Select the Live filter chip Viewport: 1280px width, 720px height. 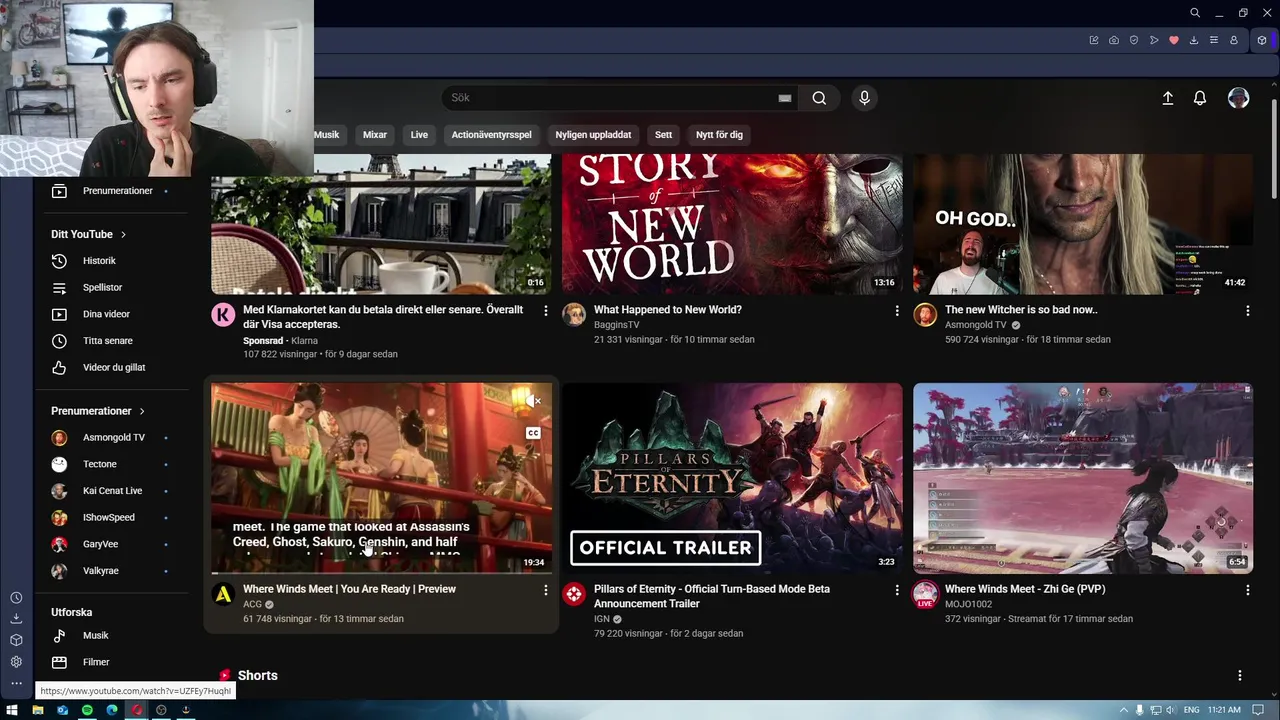coord(419,135)
